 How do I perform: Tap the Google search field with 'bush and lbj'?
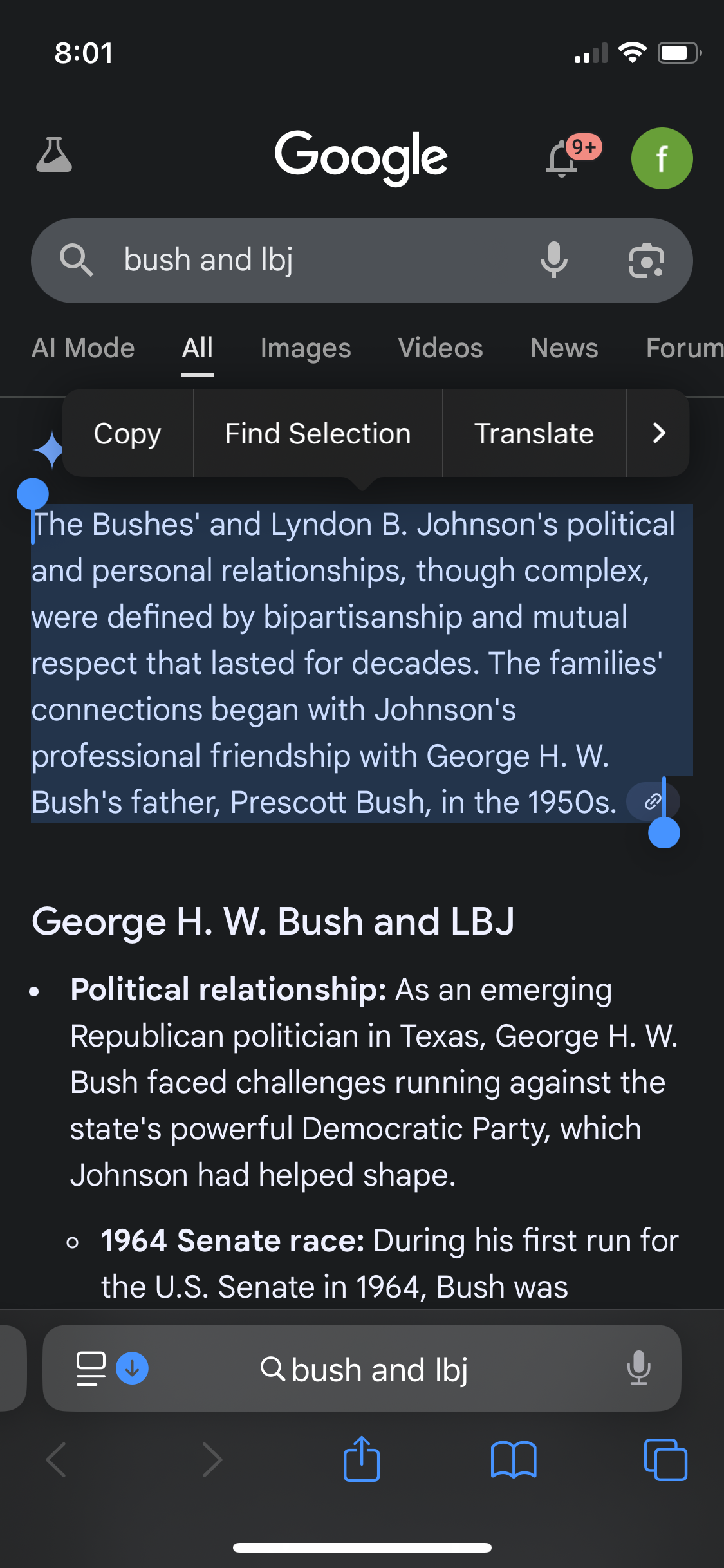point(309,260)
